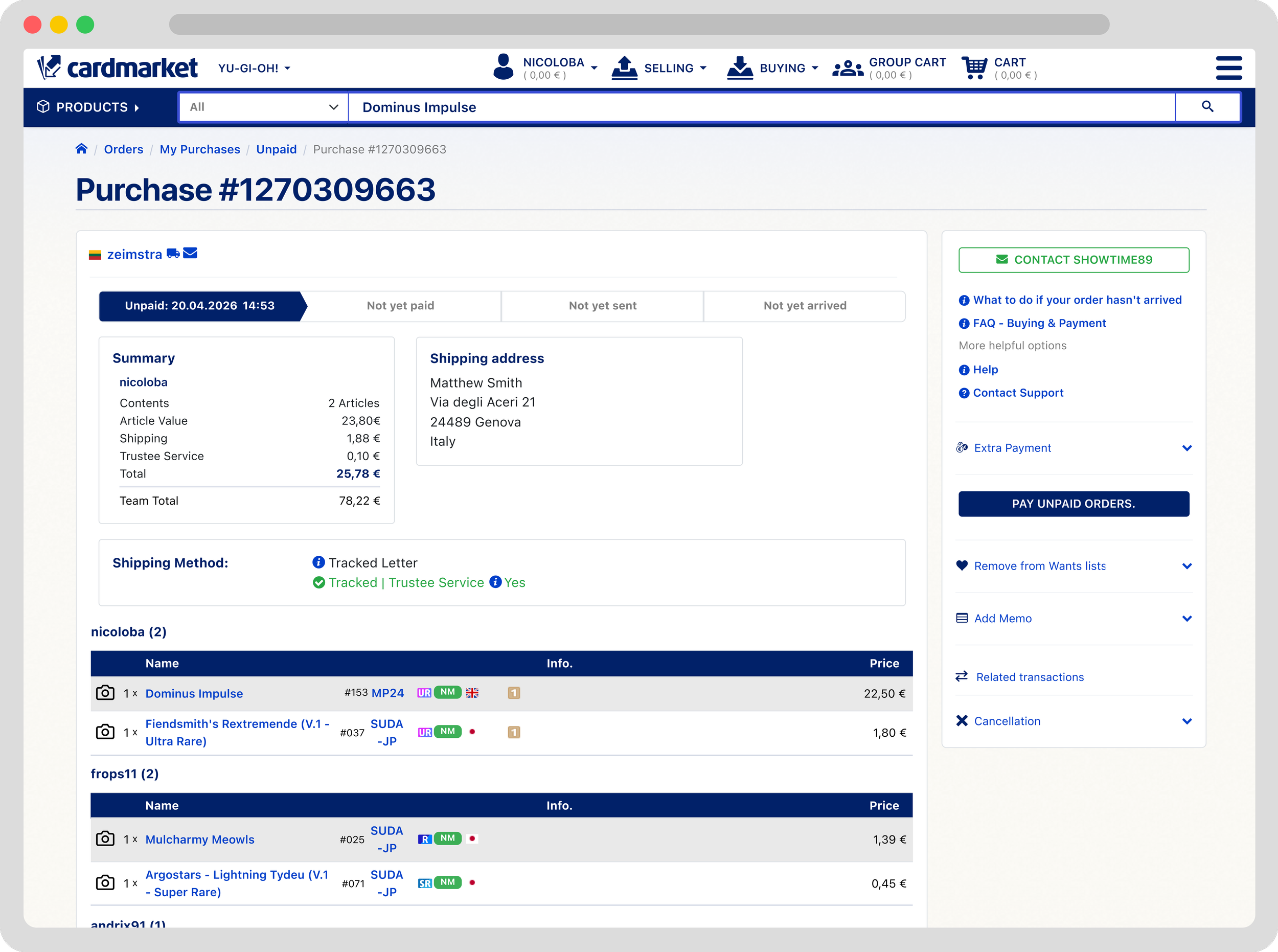Switch to the Not yet sent status step
Viewport: 1278px width, 952px height.
pos(602,305)
